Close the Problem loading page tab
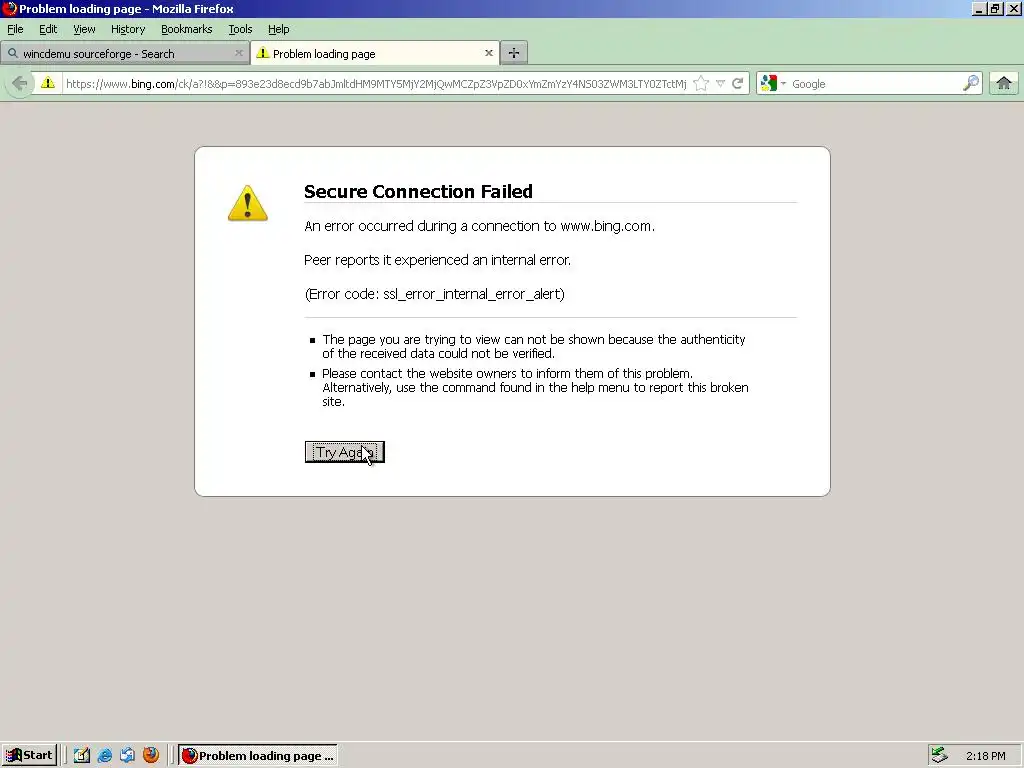The width and height of the screenshot is (1024, 768). pos(488,53)
